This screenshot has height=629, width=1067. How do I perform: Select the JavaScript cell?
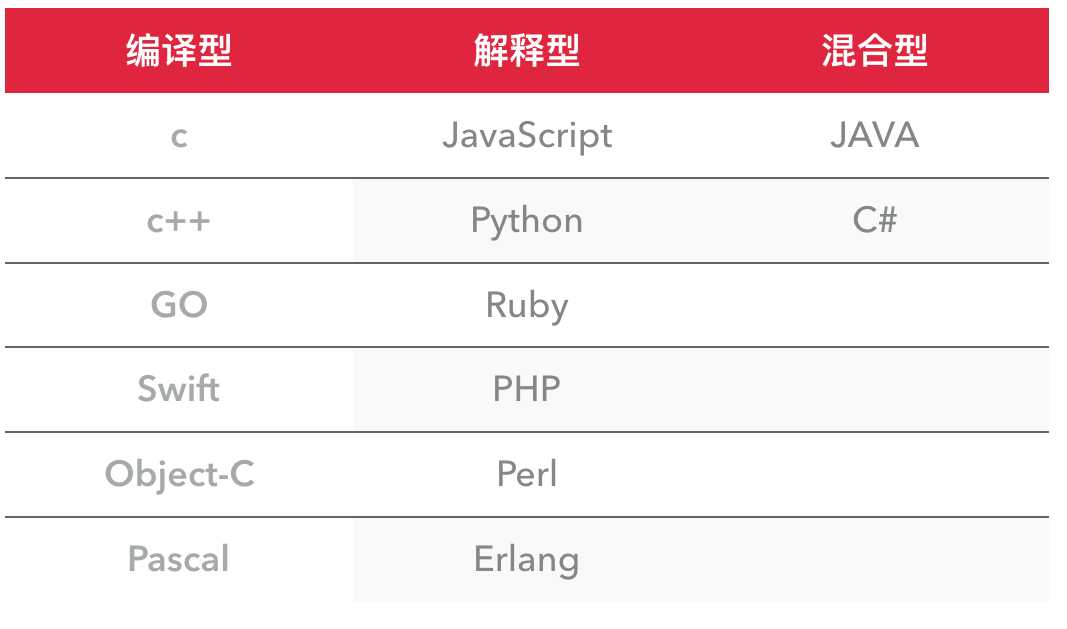point(526,135)
